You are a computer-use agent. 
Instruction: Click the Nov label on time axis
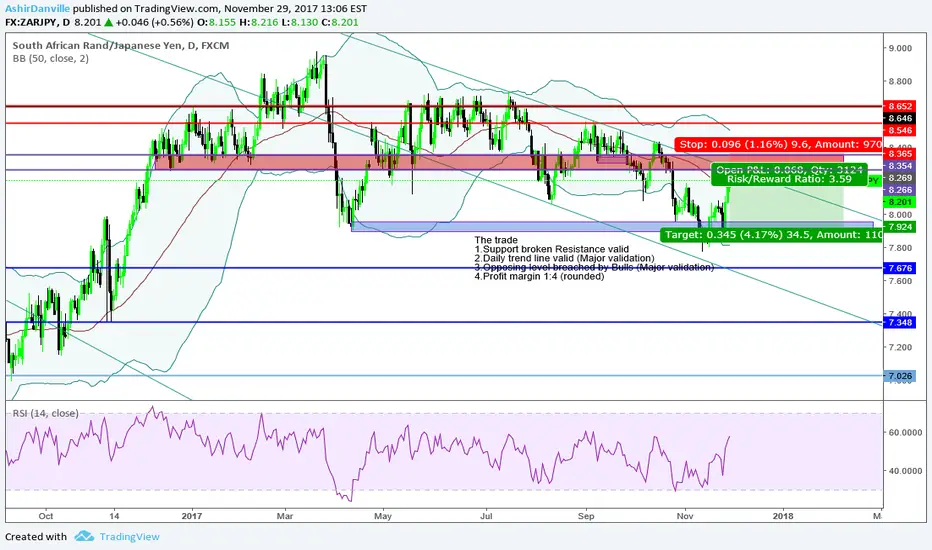coord(685,516)
